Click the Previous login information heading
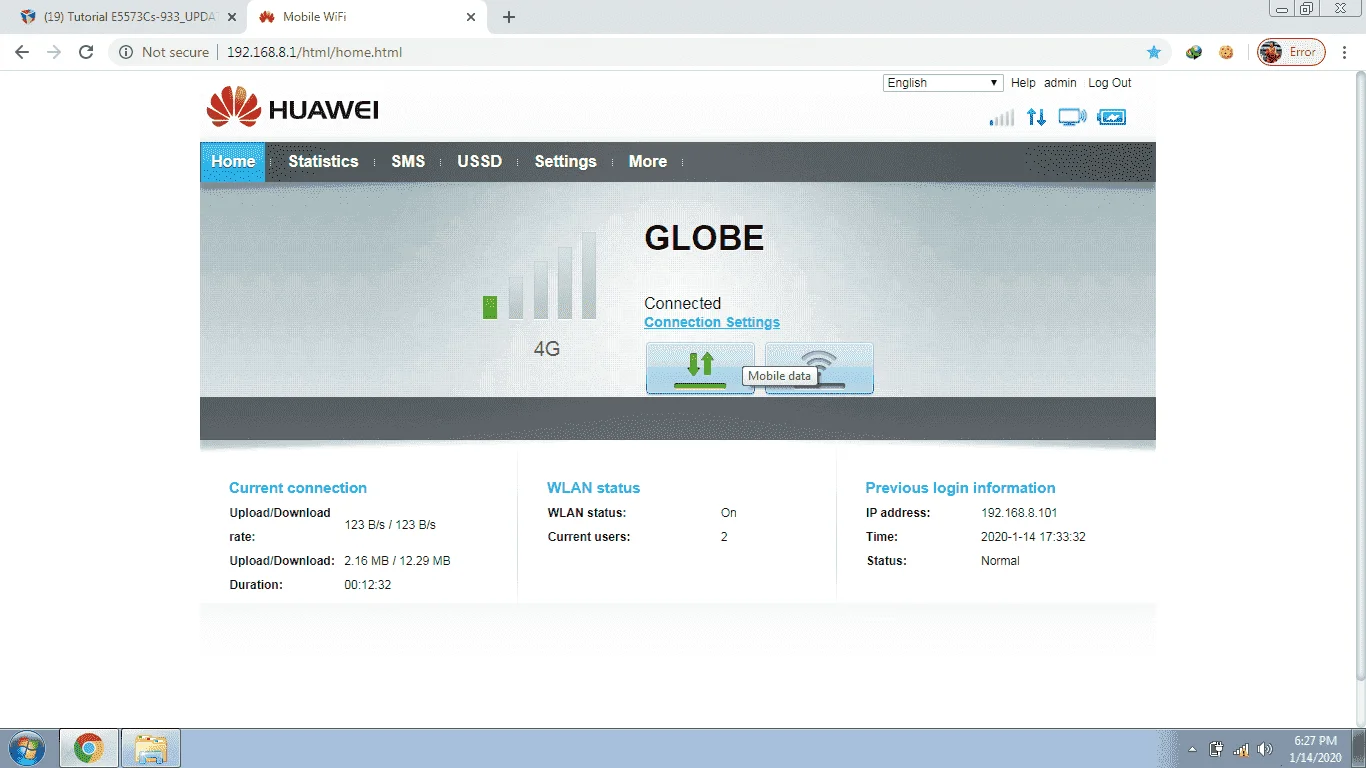1366x768 pixels. [x=960, y=488]
